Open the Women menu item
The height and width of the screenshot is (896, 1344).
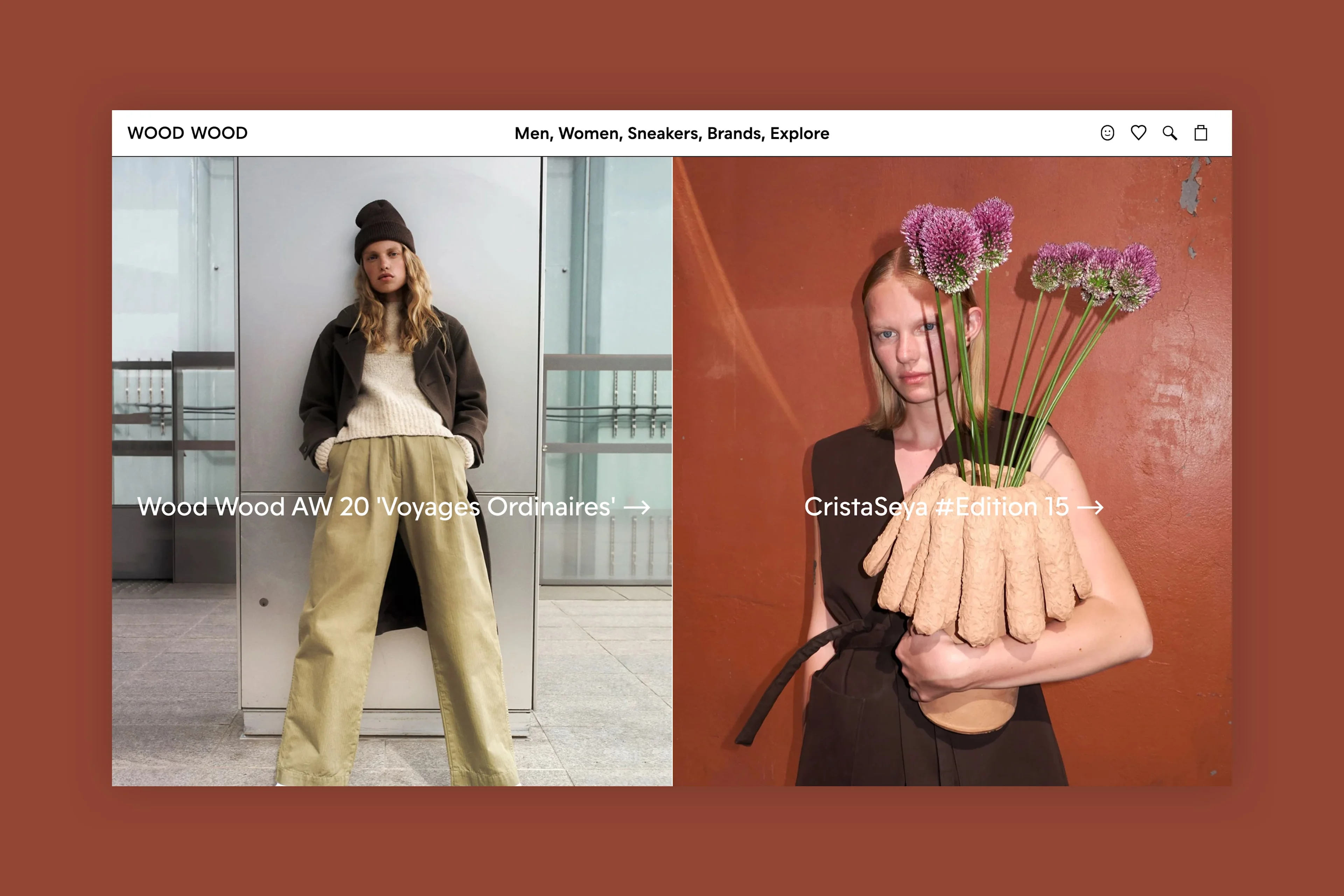pyautogui.click(x=589, y=134)
